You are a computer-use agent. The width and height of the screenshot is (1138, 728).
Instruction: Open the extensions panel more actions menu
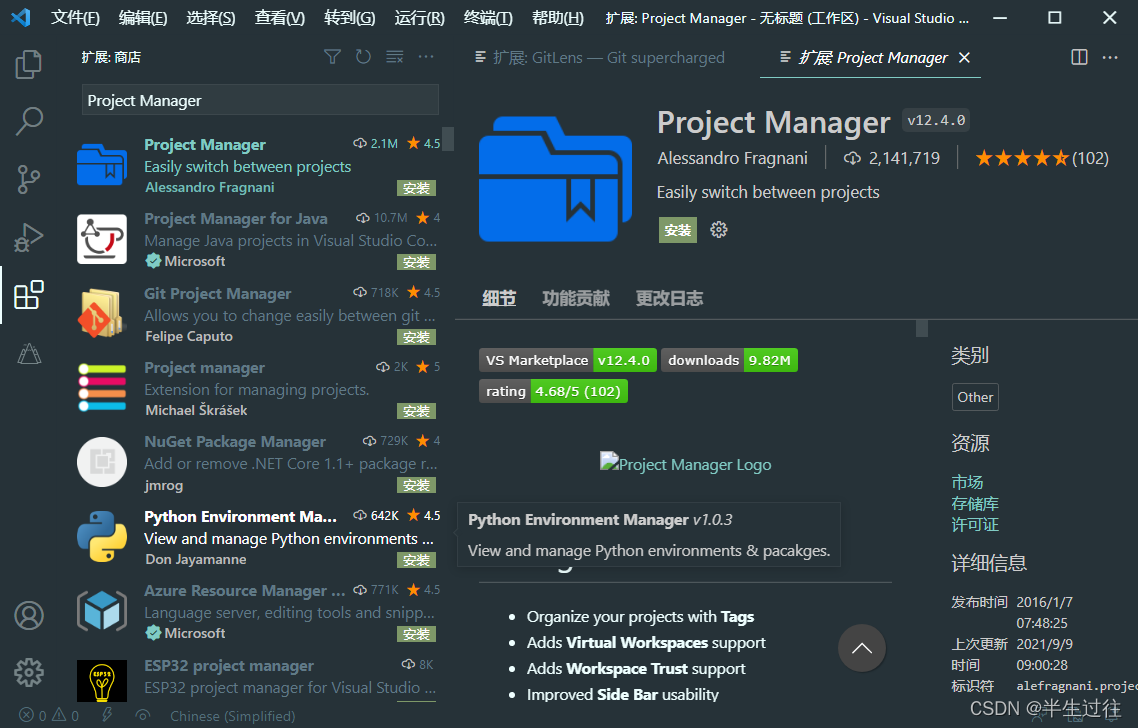click(x=426, y=57)
